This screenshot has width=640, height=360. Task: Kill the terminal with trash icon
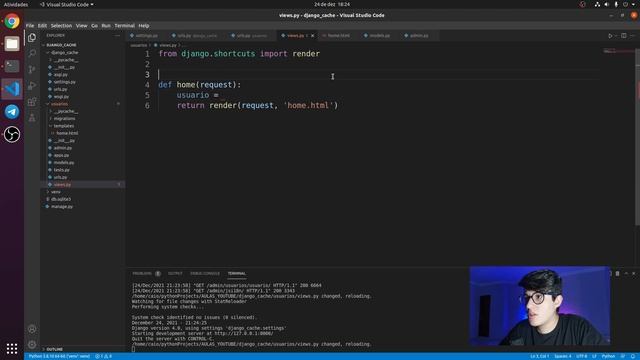(x=618, y=273)
